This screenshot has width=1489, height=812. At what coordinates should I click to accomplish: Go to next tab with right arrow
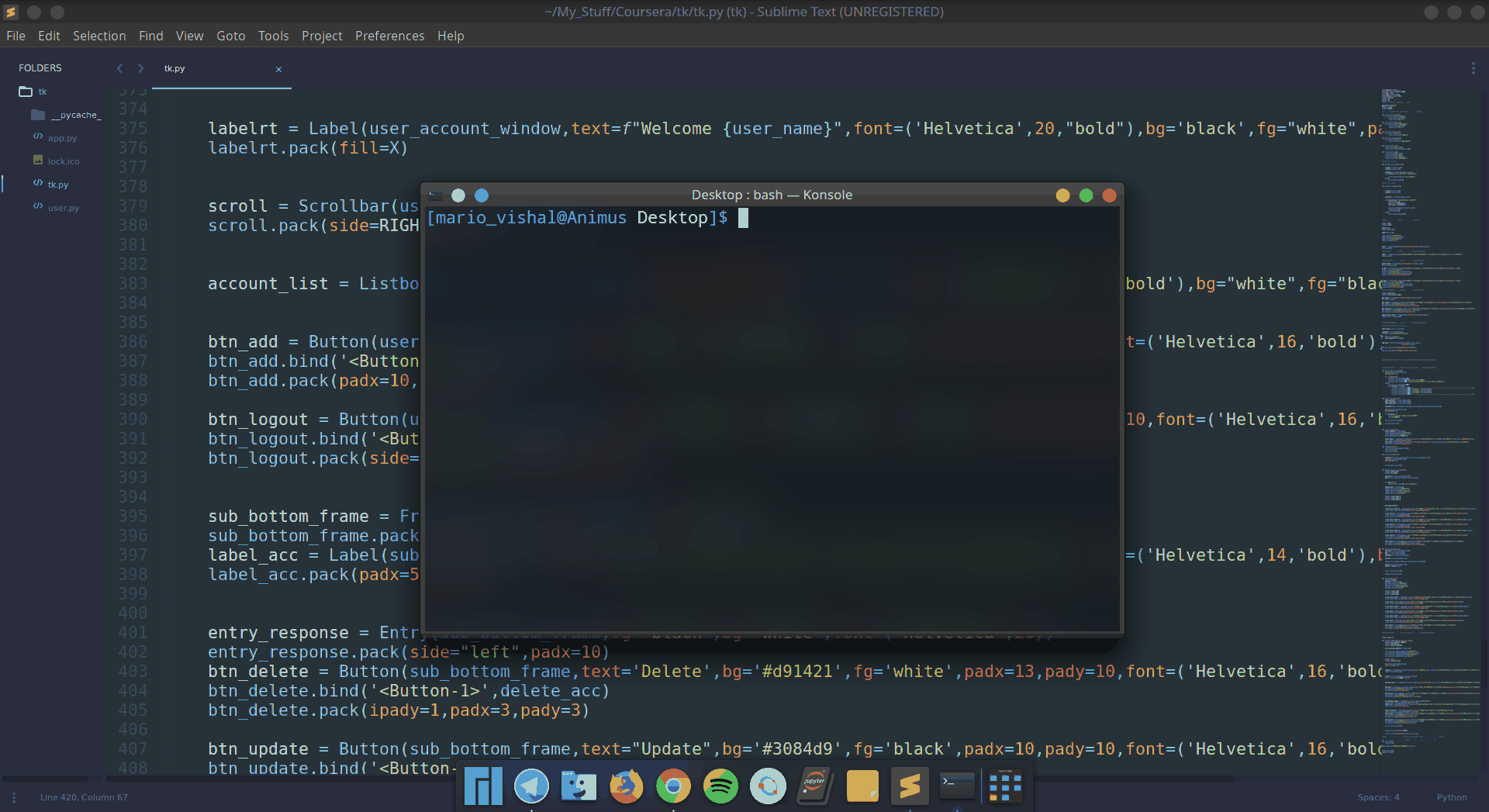point(140,68)
